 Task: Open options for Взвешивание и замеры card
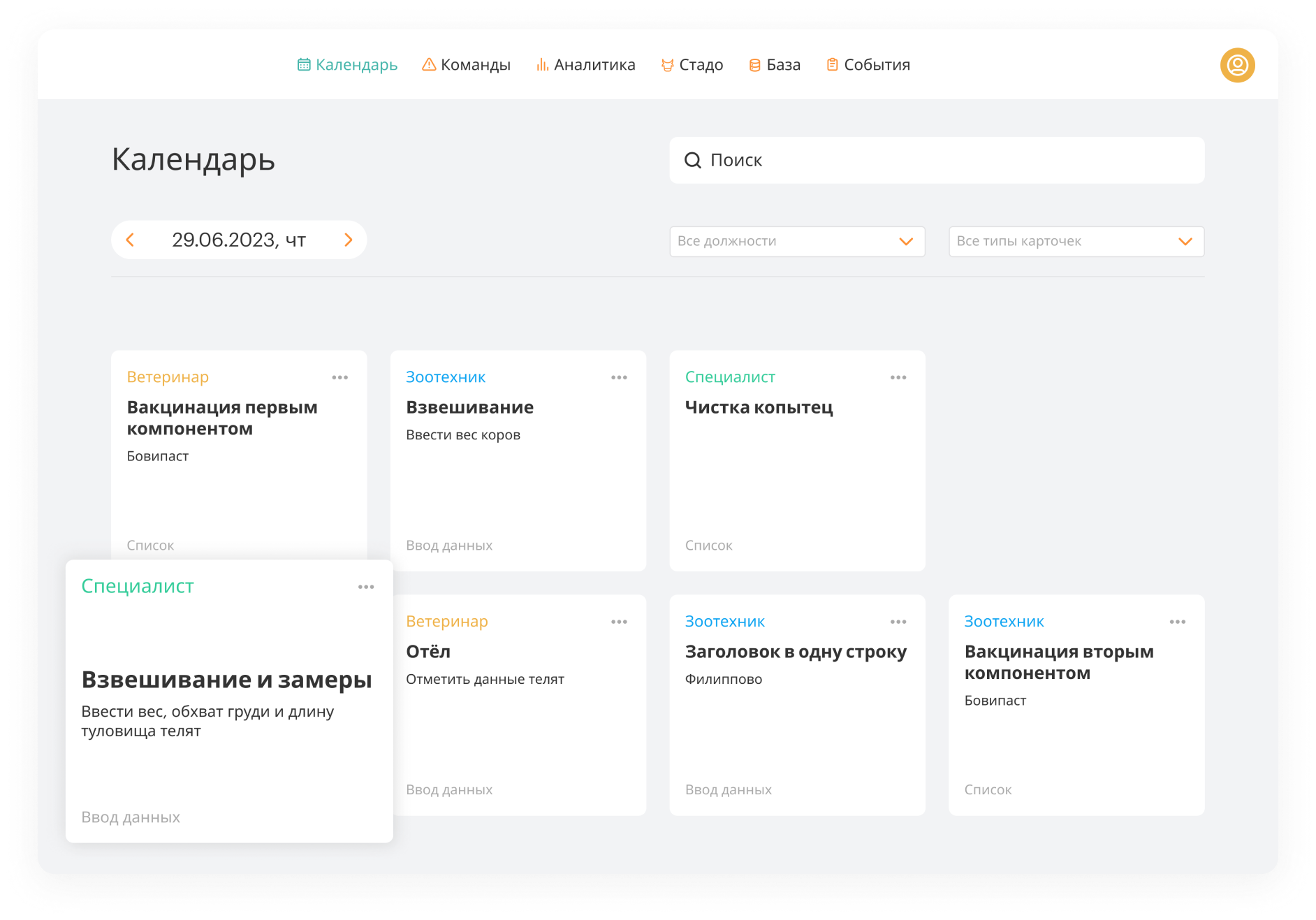pyautogui.click(x=366, y=587)
